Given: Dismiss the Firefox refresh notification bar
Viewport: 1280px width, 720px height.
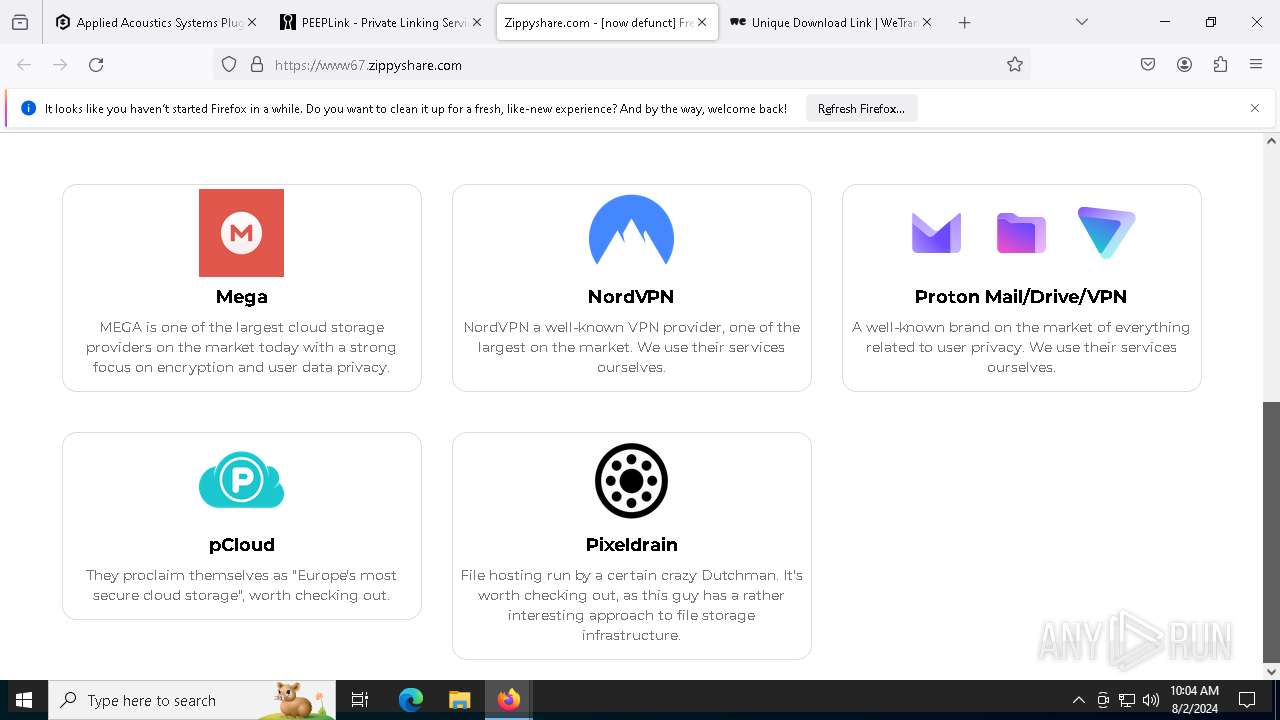Looking at the screenshot, I should (1255, 108).
